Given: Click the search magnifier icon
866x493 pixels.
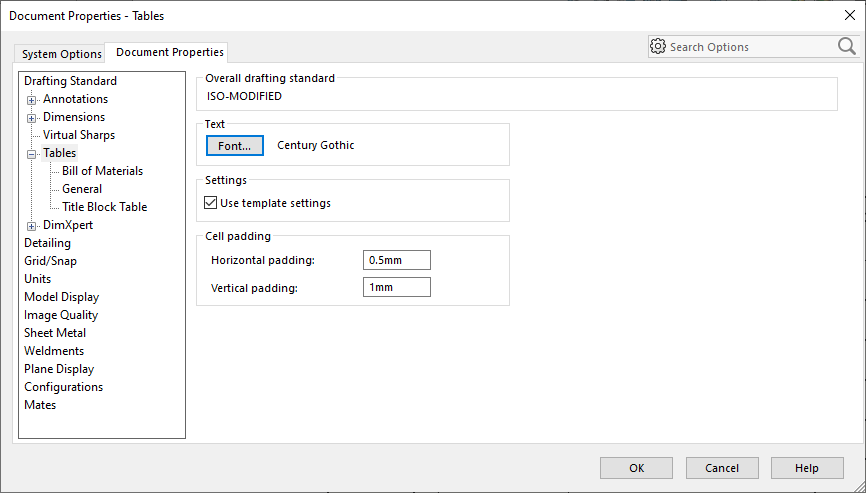Looking at the screenshot, I should (846, 46).
